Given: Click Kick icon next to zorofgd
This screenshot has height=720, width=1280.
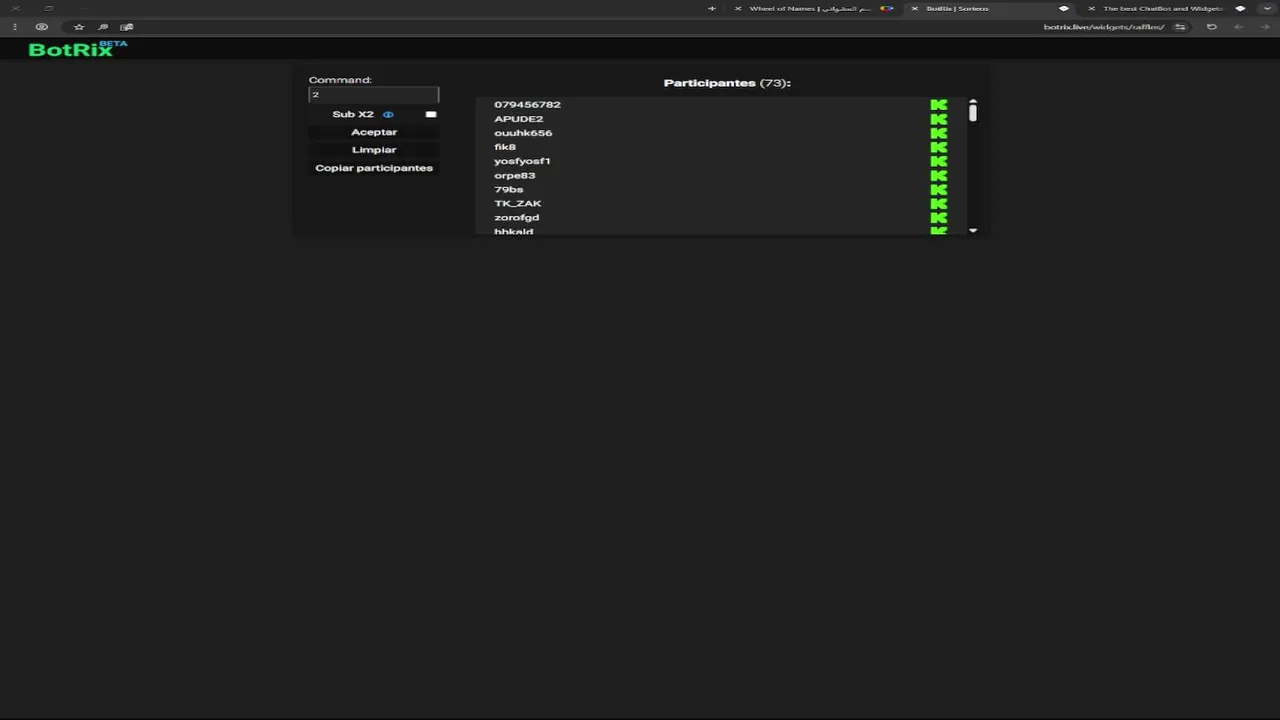Looking at the screenshot, I should coord(938,217).
